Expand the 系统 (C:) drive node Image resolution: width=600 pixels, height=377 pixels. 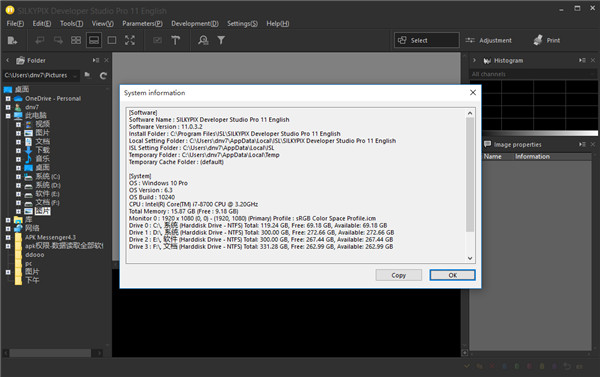pyautogui.click(x=18, y=176)
